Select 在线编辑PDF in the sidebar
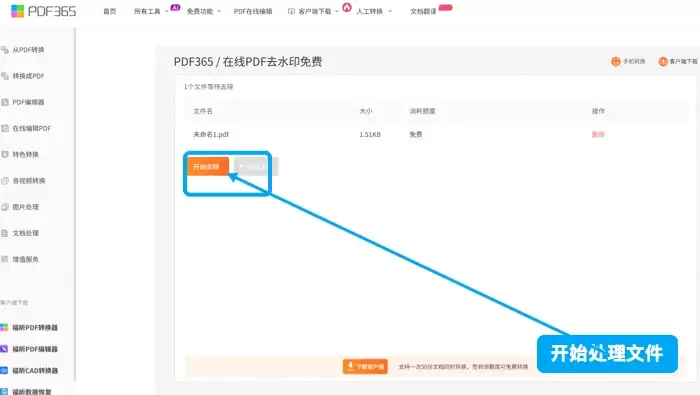The image size is (700, 395). pos(32,129)
